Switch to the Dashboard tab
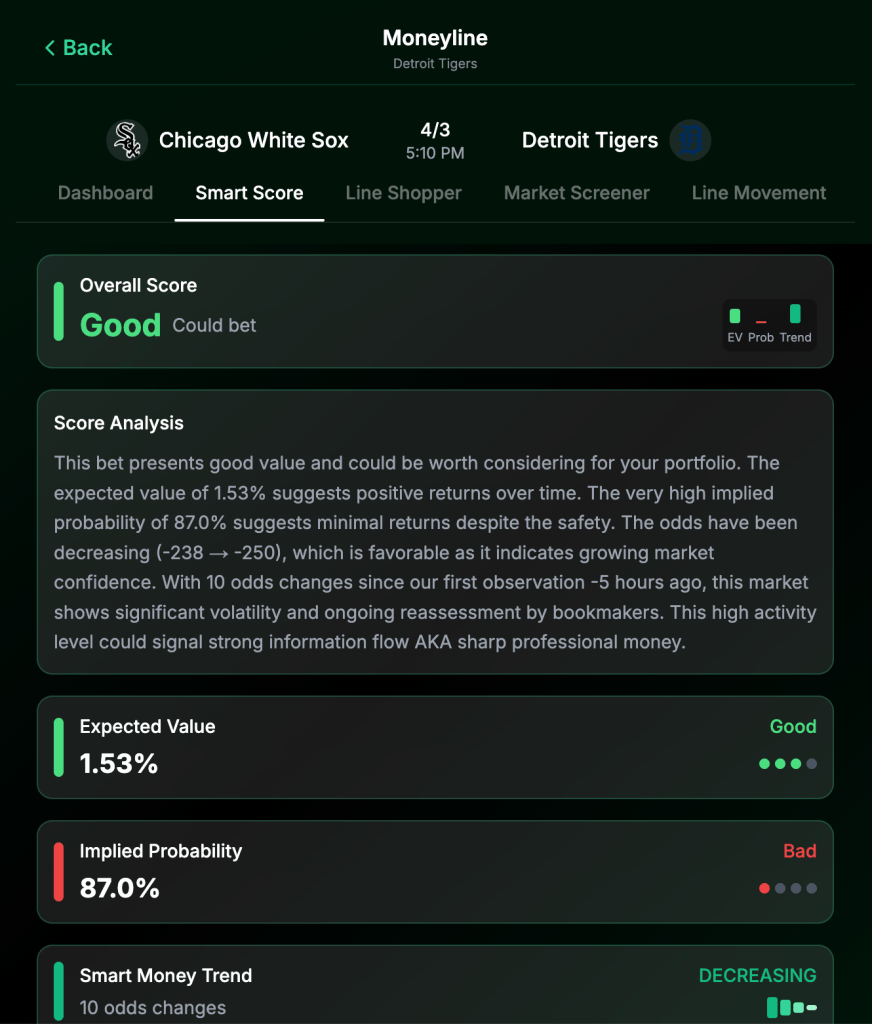872x1024 pixels. [105, 193]
